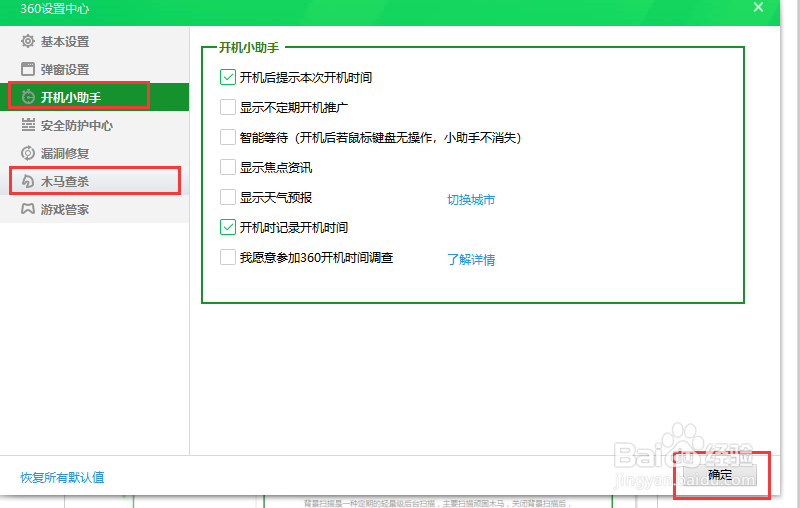This screenshot has width=800, height=508.
Task: Close the 360设置中心 dialog
Action: click(758, 7)
